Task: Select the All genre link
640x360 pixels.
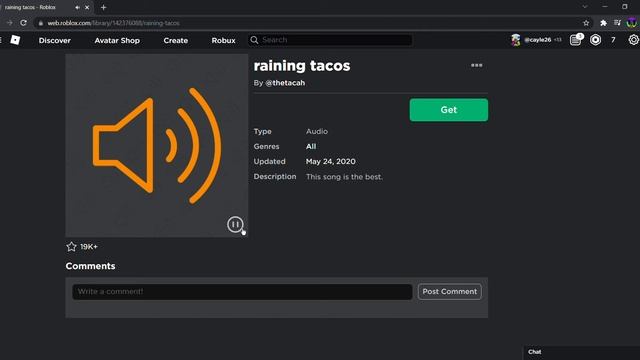Action: tap(311, 147)
